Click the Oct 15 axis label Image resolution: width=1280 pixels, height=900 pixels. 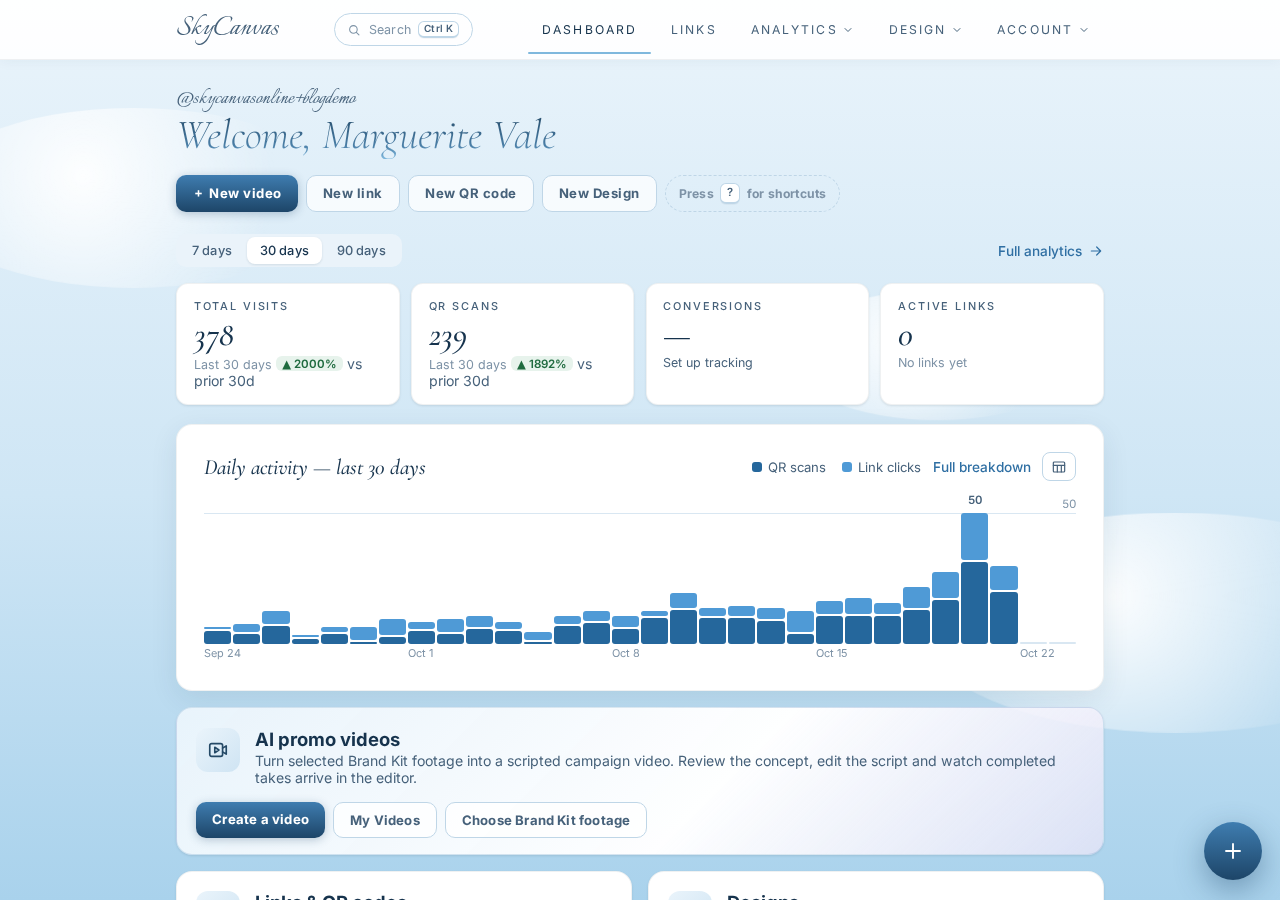tap(832, 653)
